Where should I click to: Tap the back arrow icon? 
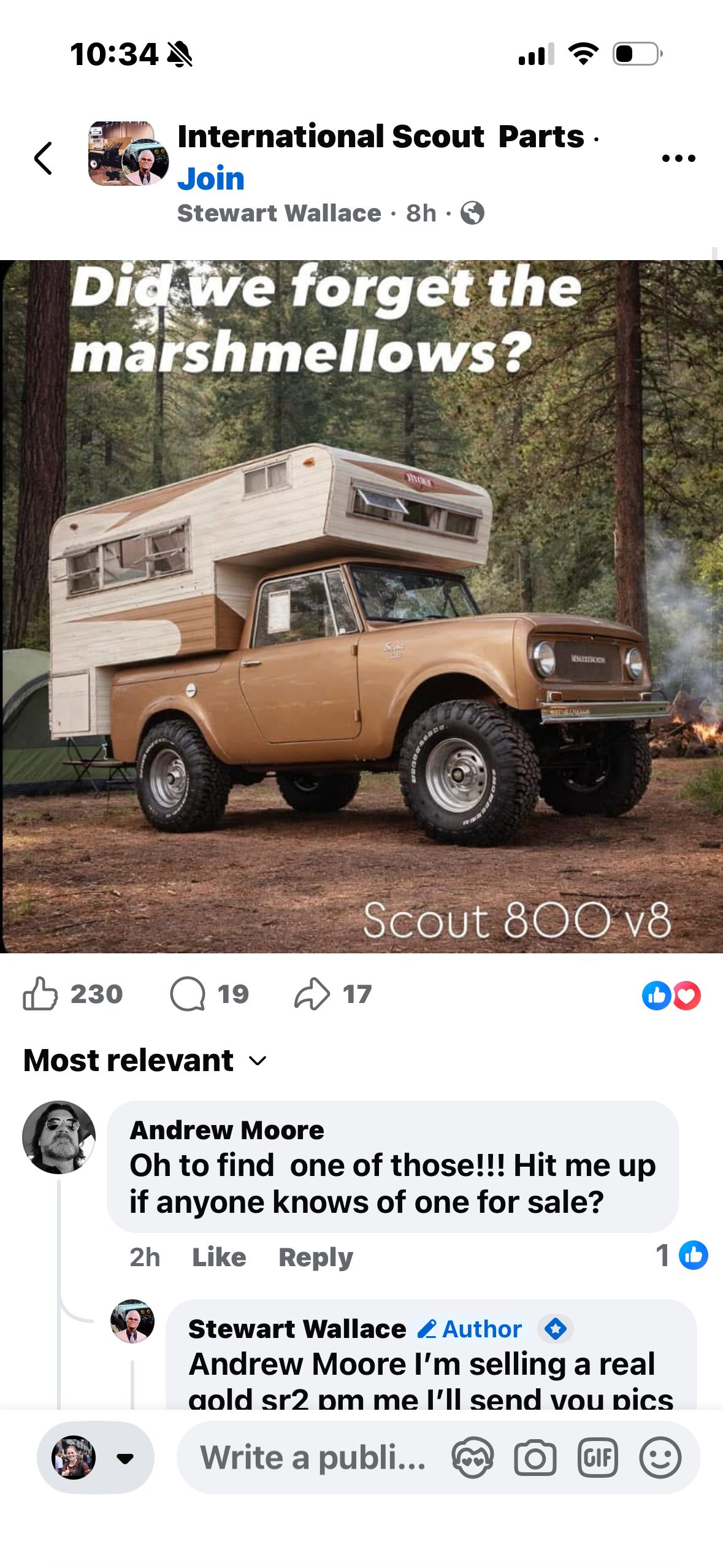click(43, 158)
